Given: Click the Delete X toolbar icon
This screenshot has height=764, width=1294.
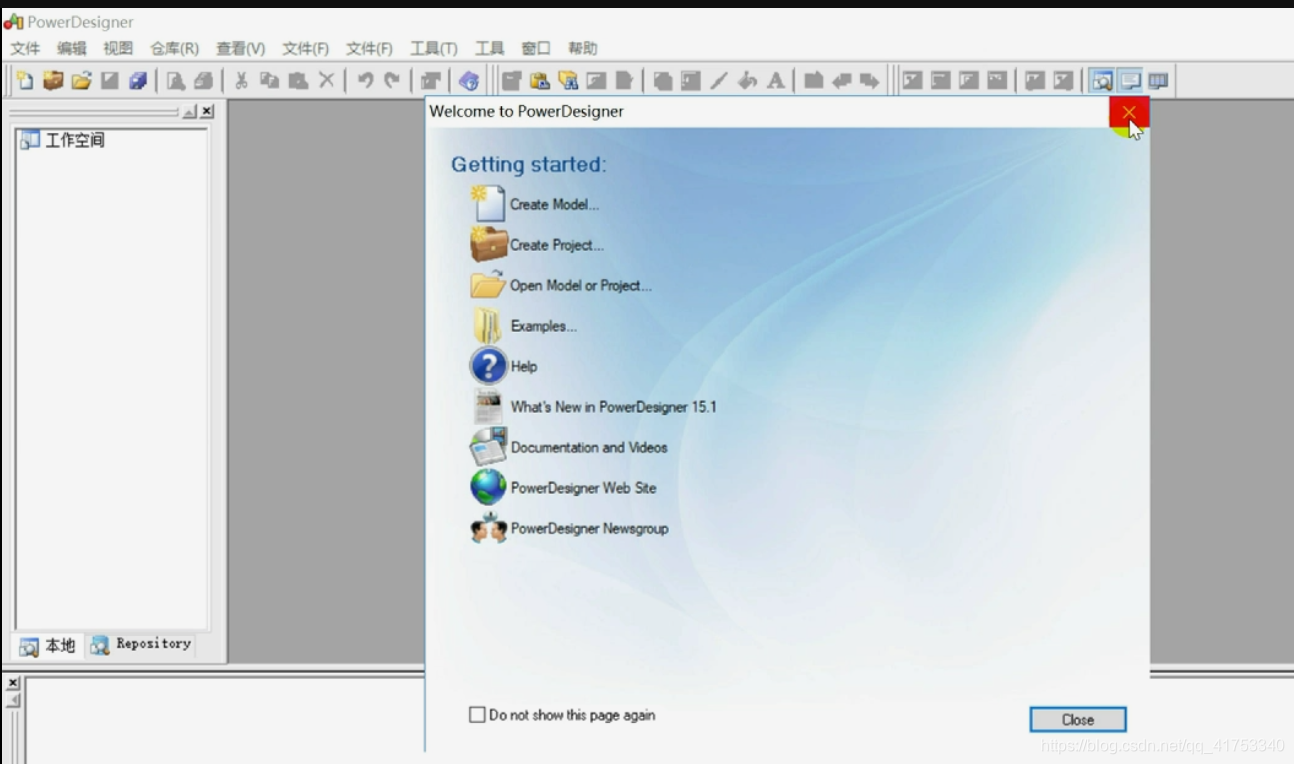Looking at the screenshot, I should tap(326, 81).
